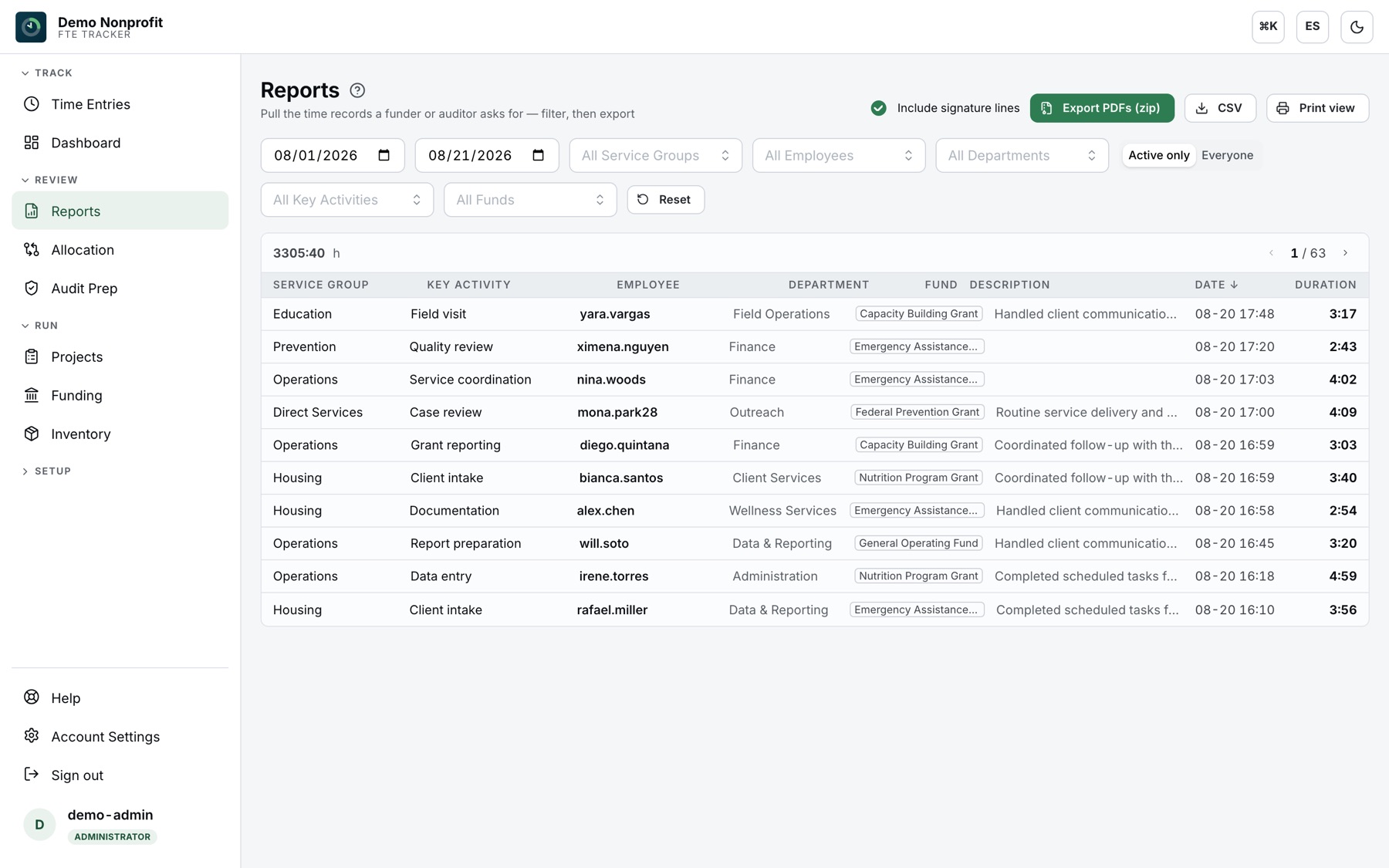Collapse the TRACK sidebar section
Viewport: 1389px width, 868px height.
46,73
